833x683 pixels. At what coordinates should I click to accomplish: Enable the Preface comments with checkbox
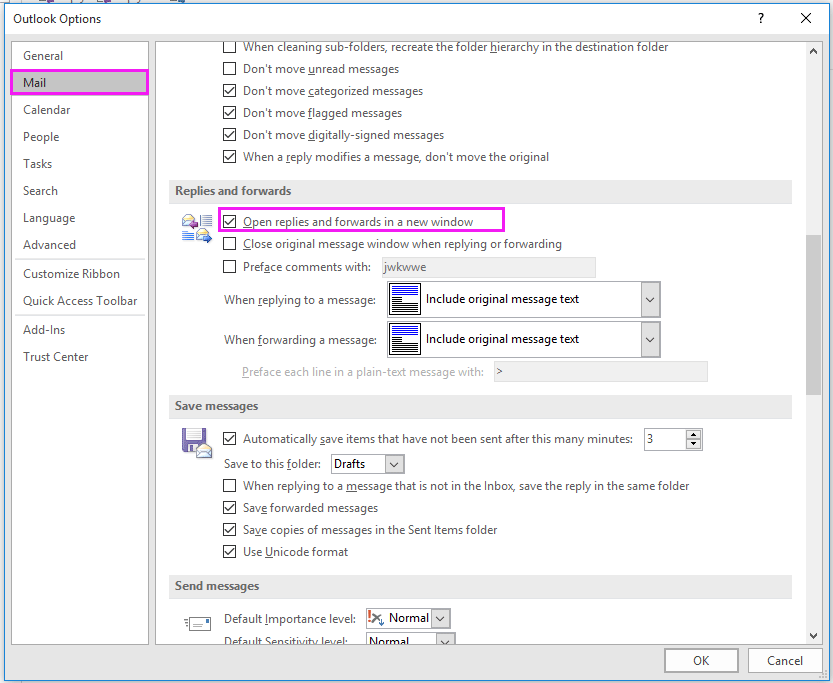(x=230, y=267)
